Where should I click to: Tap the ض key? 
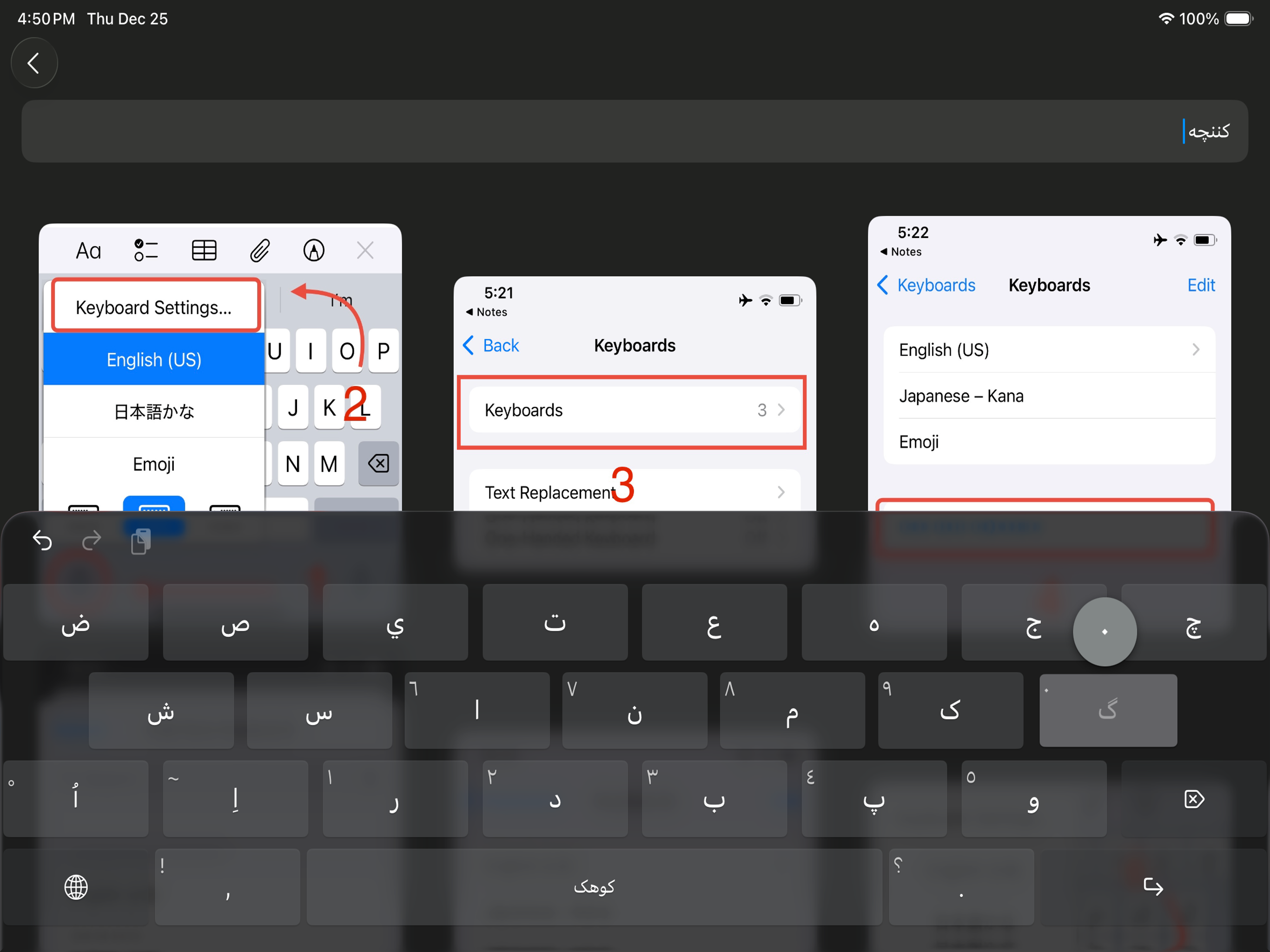tap(76, 622)
